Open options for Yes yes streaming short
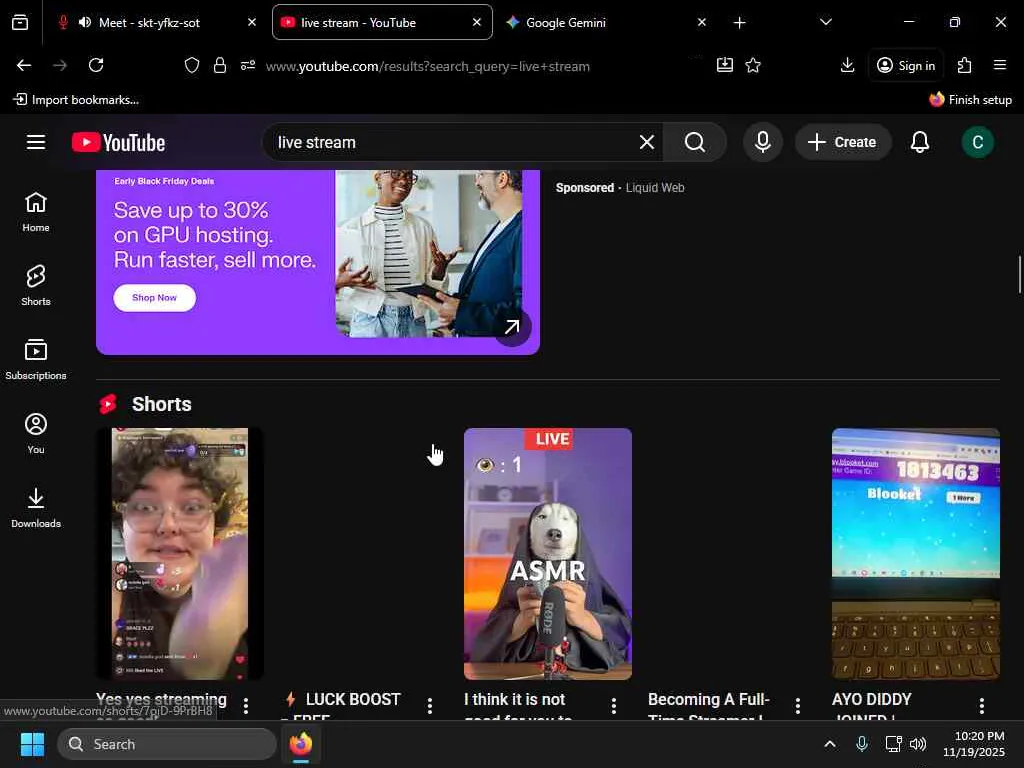 click(246, 706)
